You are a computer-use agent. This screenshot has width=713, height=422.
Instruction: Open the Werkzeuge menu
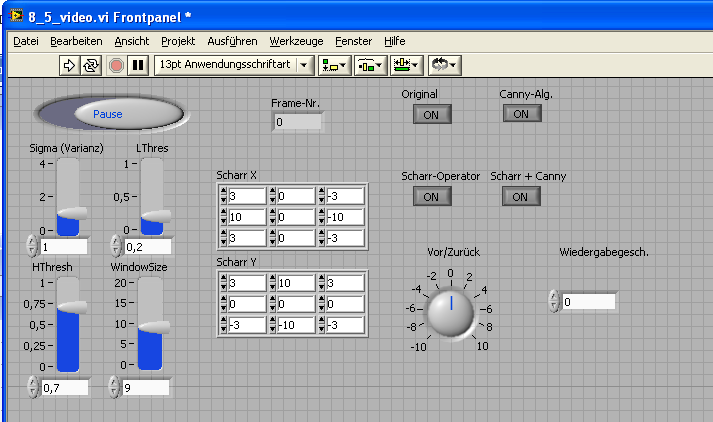pyautogui.click(x=297, y=41)
